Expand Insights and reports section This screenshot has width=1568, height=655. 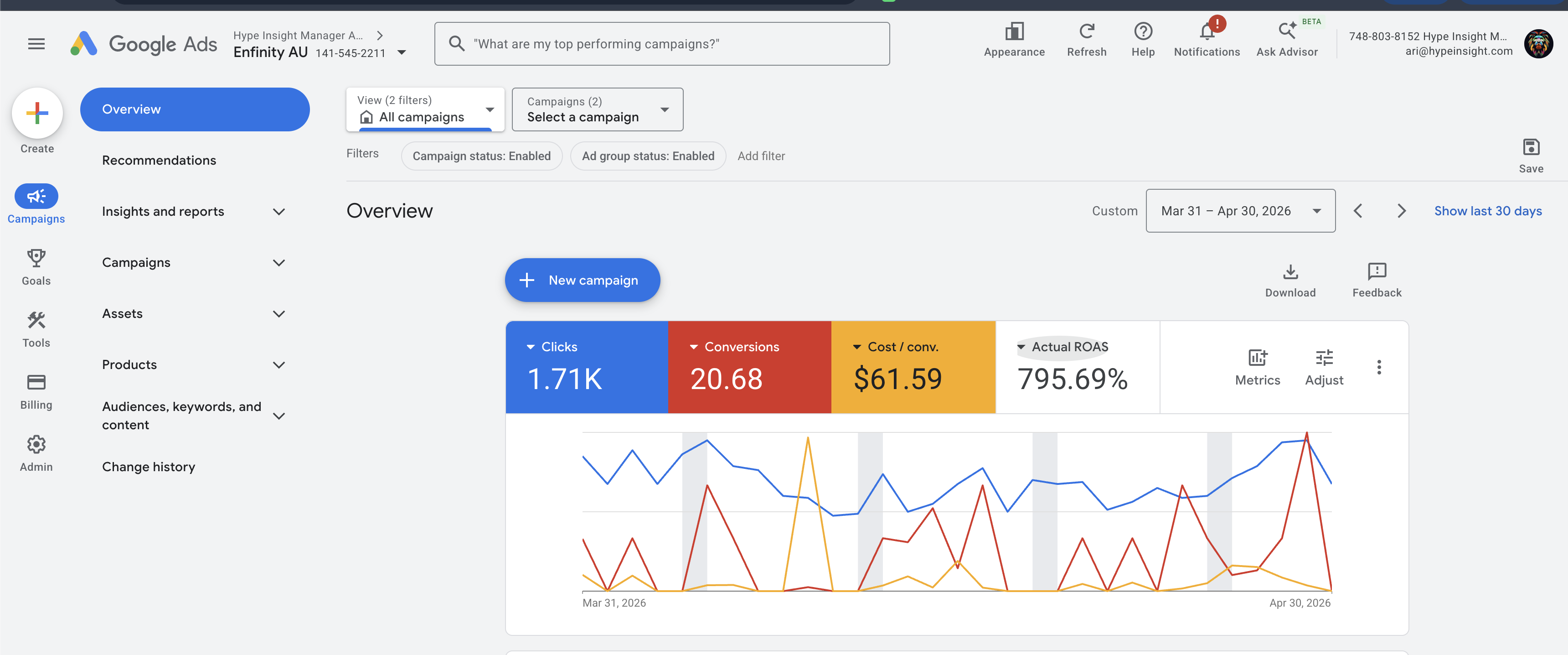click(x=279, y=212)
